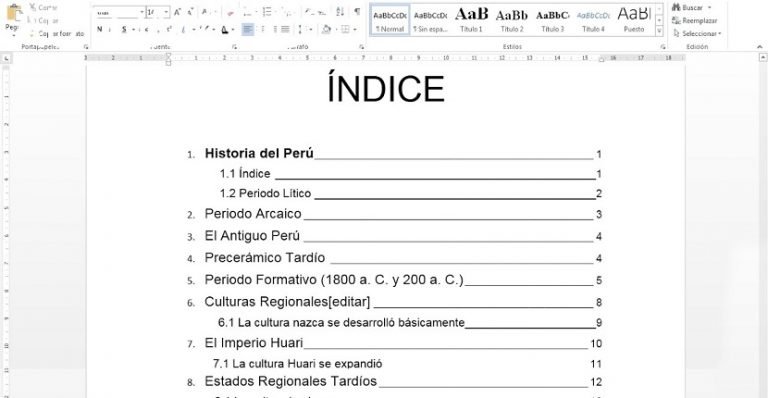Toggle superscript formatting
768x398 pixels.
click(169, 29)
